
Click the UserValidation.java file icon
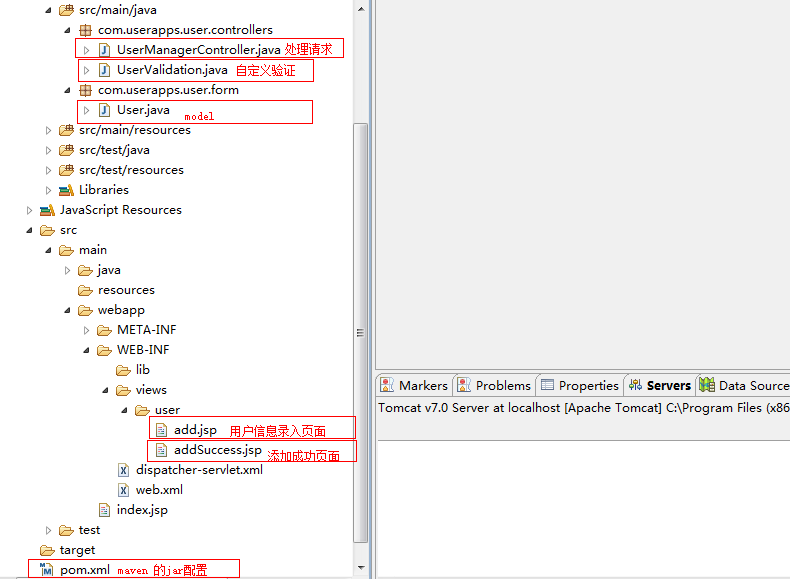104,70
